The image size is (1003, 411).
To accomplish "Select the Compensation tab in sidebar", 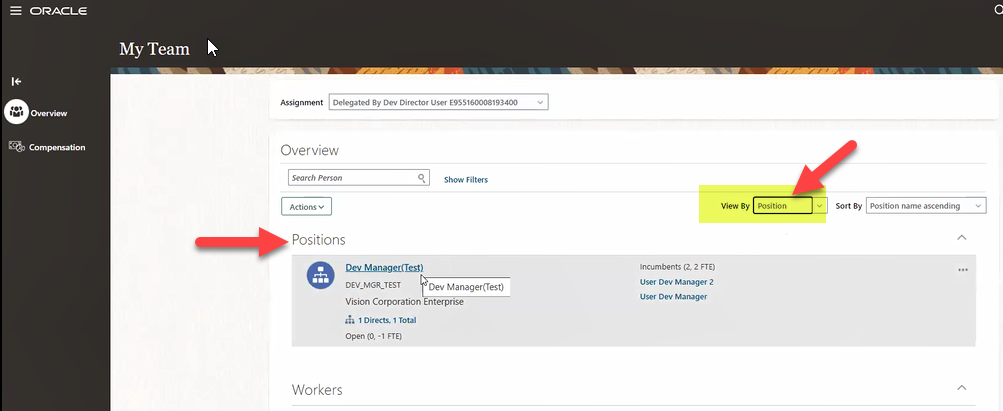I will coord(57,148).
